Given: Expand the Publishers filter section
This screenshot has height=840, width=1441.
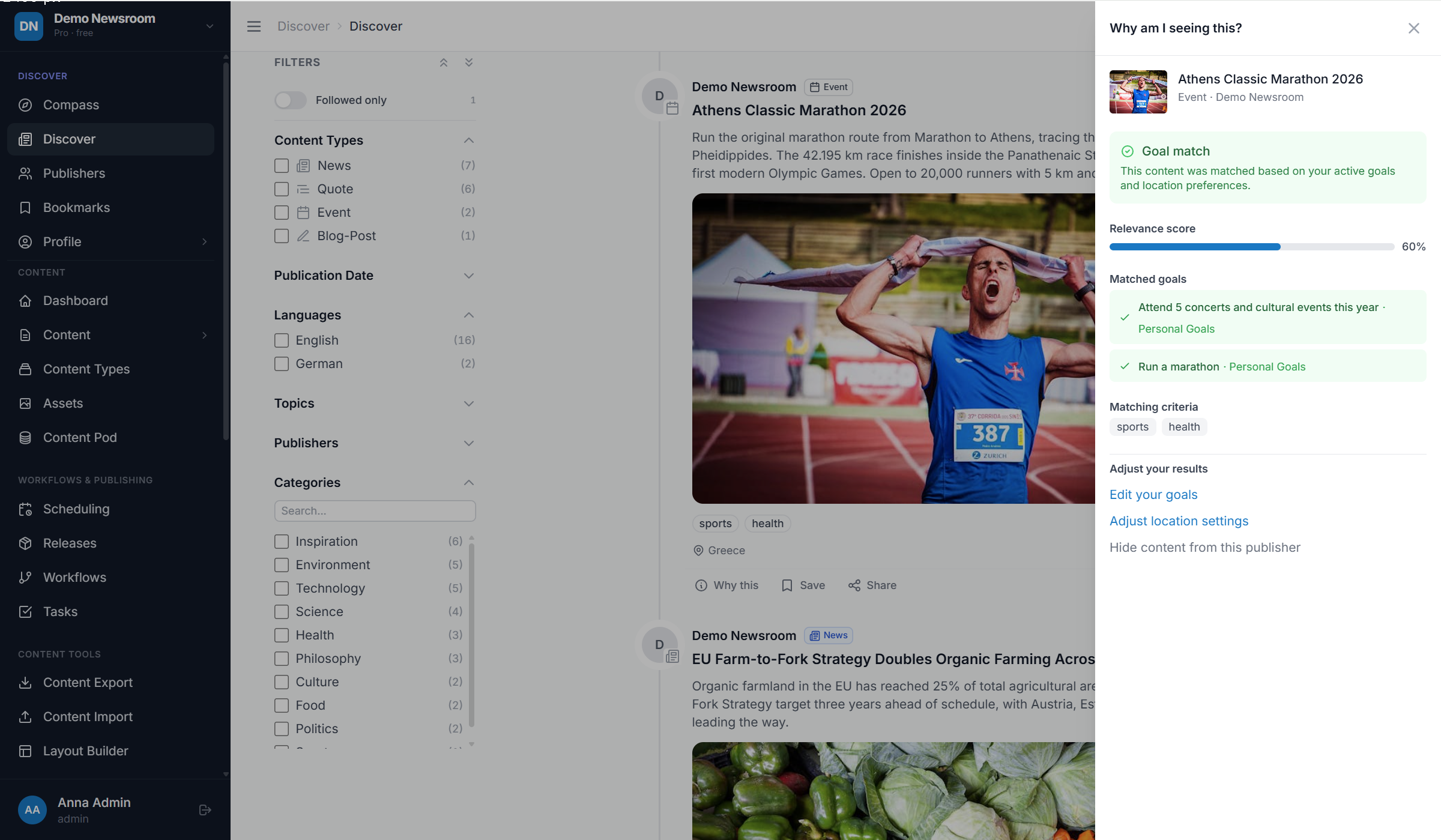Looking at the screenshot, I should coord(469,443).
